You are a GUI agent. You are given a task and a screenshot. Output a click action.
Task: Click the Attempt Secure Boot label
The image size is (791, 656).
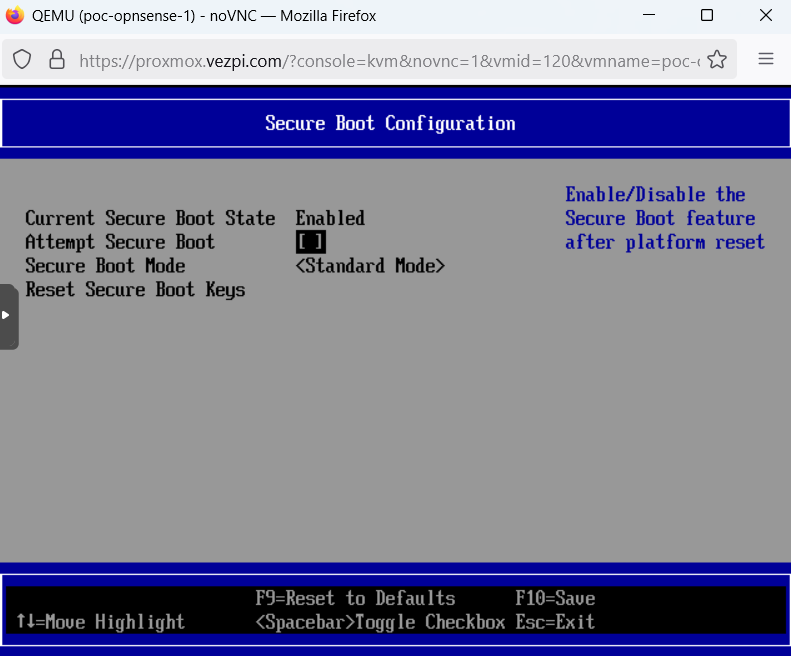pyautogui.click(x=120, y=242)
